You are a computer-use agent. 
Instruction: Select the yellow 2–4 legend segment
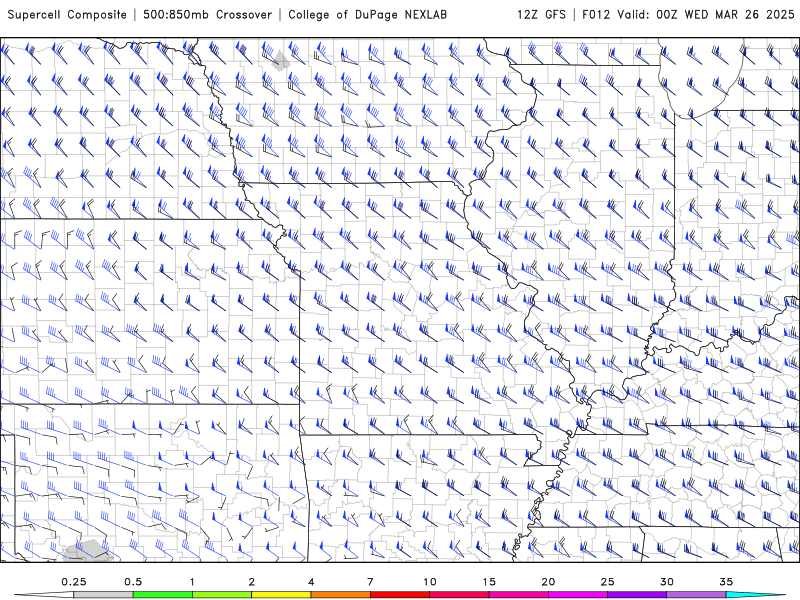[x=281, y=595]
